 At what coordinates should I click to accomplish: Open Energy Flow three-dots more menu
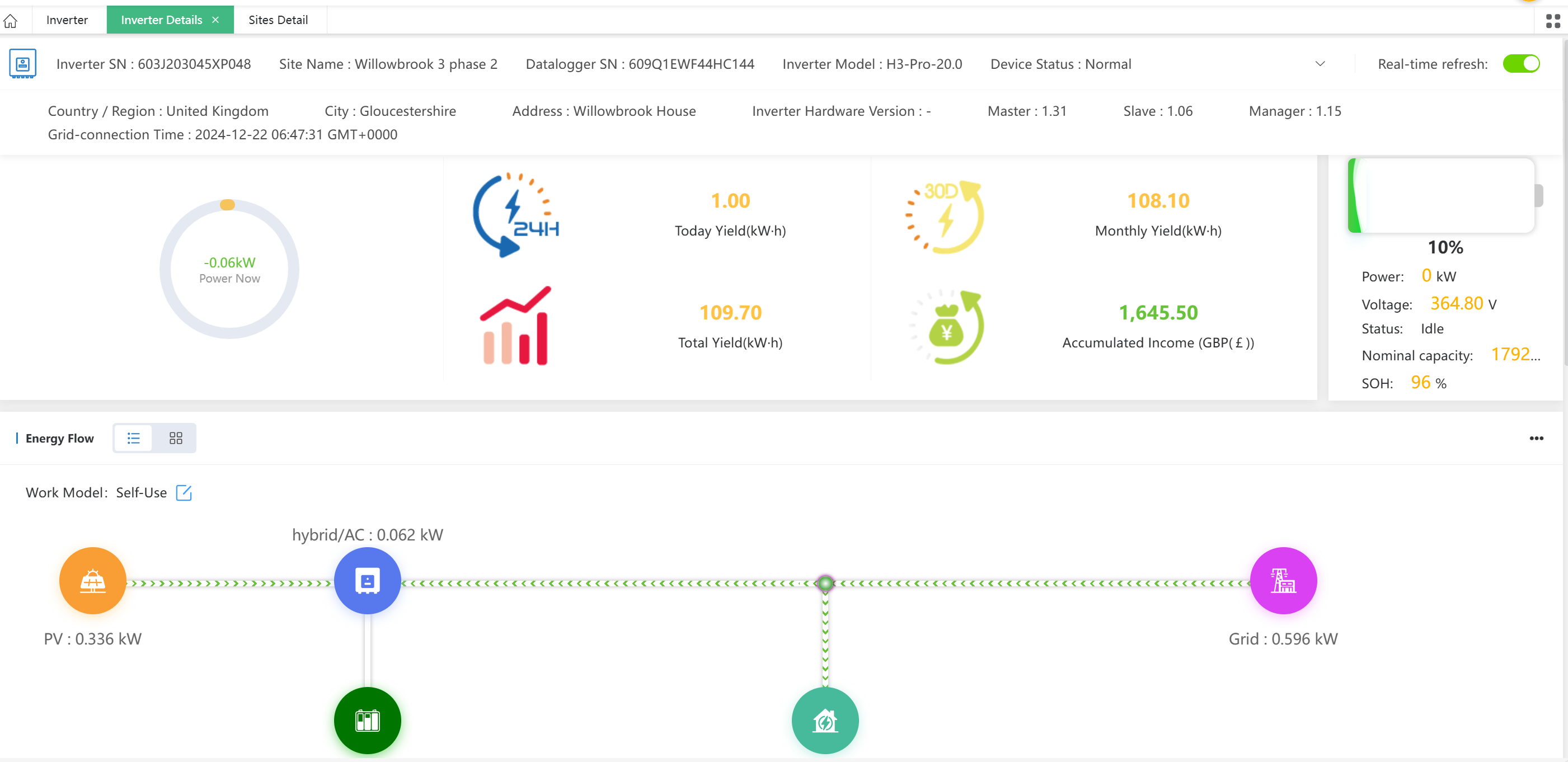1536,438
